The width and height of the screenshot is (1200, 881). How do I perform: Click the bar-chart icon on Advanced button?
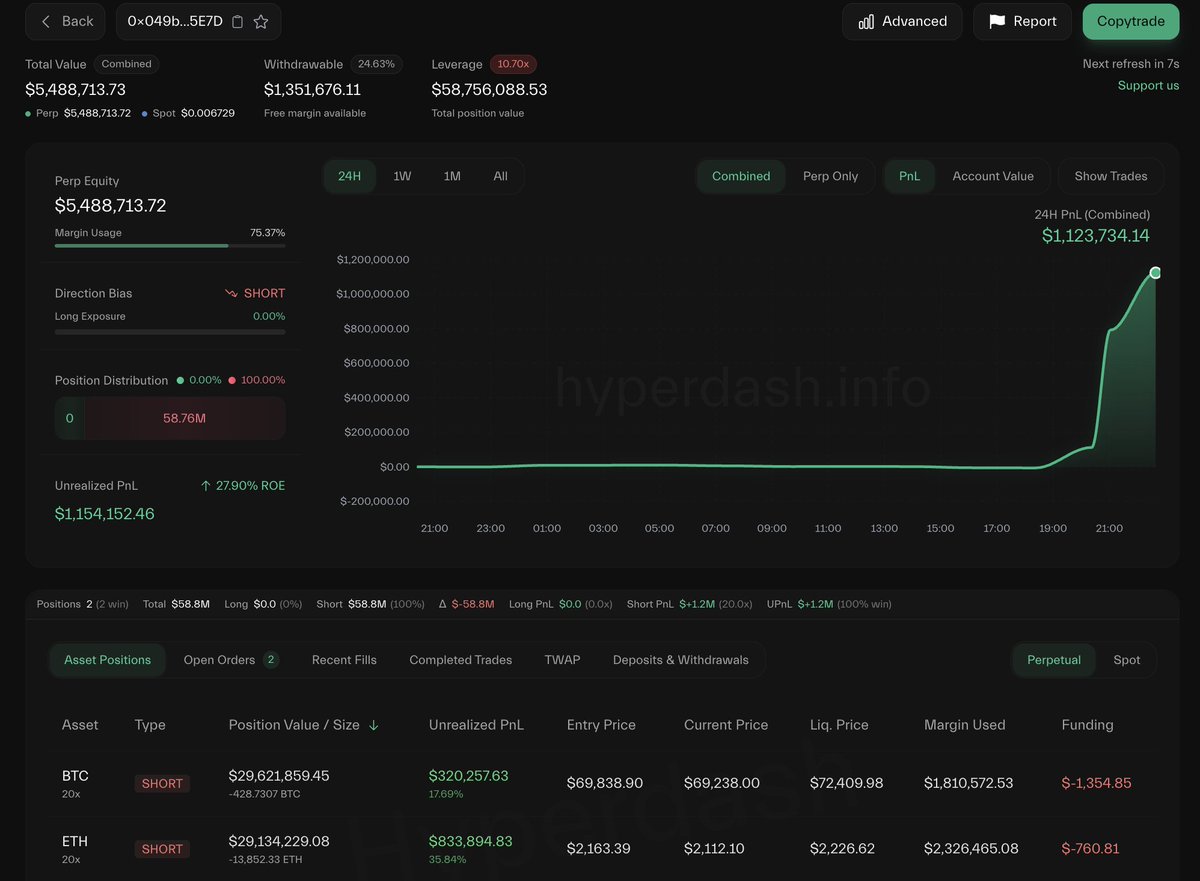(x=866, y=21)
